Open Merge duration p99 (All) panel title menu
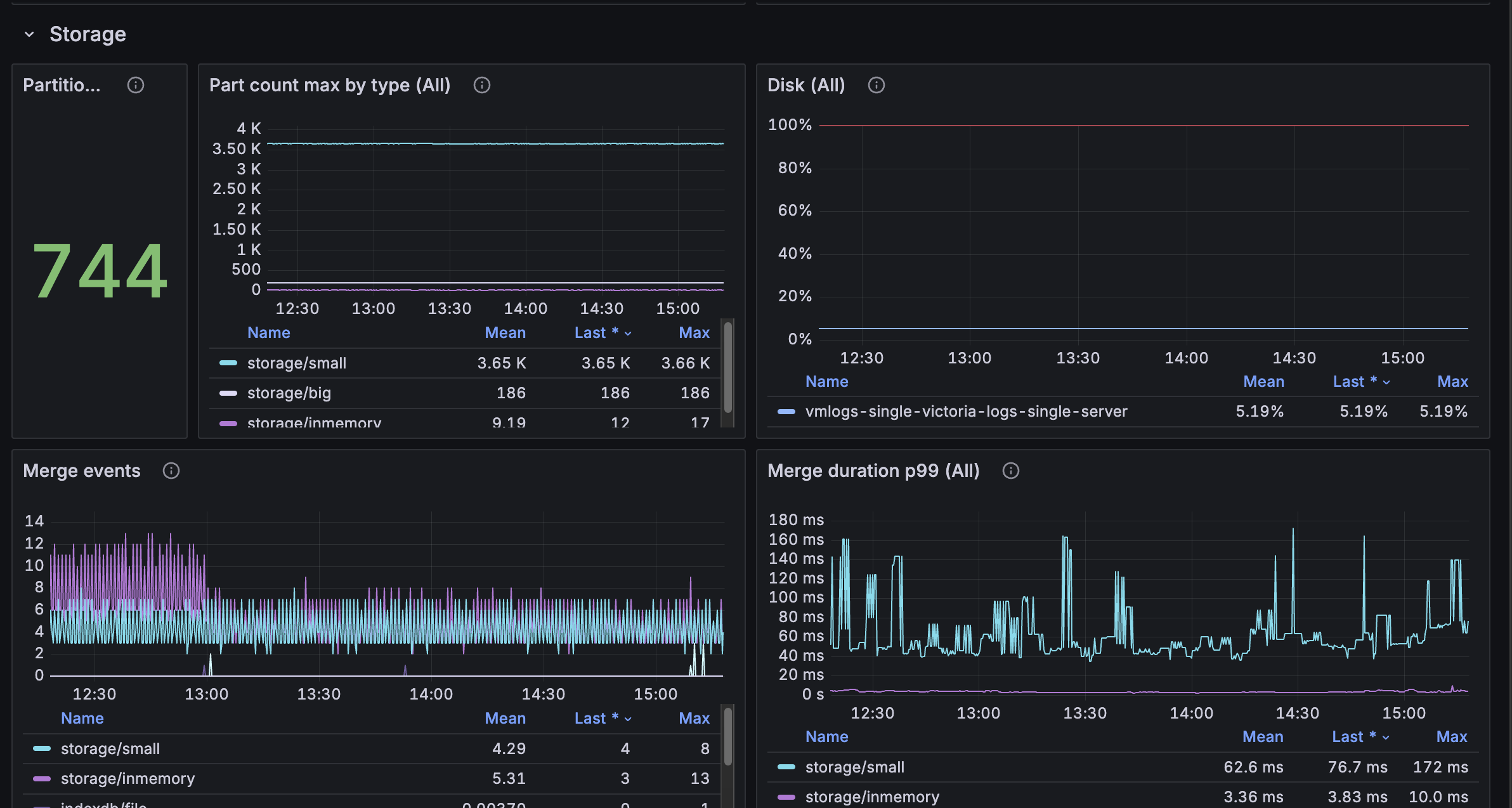Viewport: 1512px width, 808px height. pyautogui.click(x=873, y=471)
